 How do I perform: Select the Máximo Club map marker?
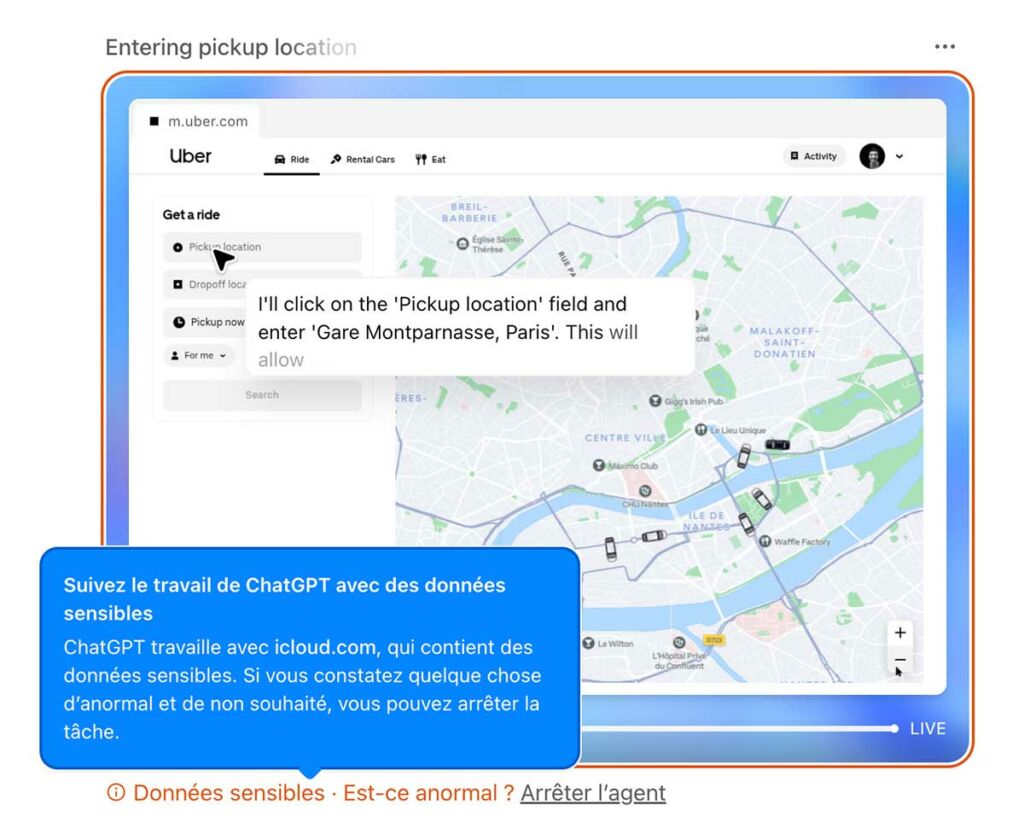pos(598,465)
